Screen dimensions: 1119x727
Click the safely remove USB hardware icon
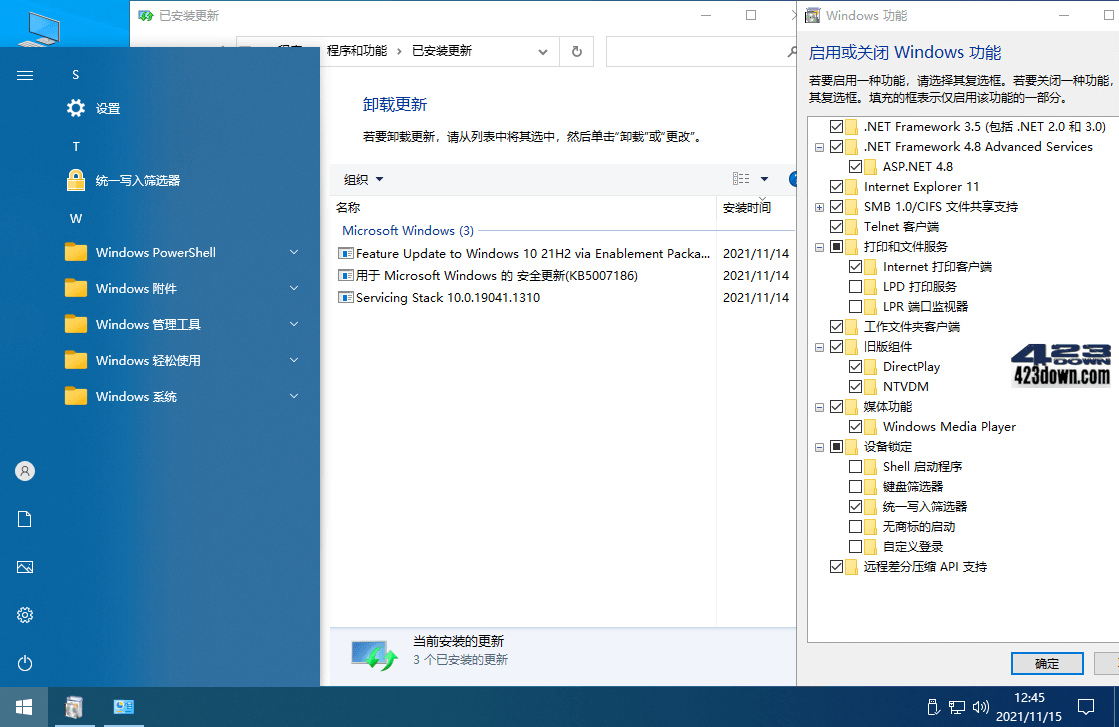coord(933,707)
